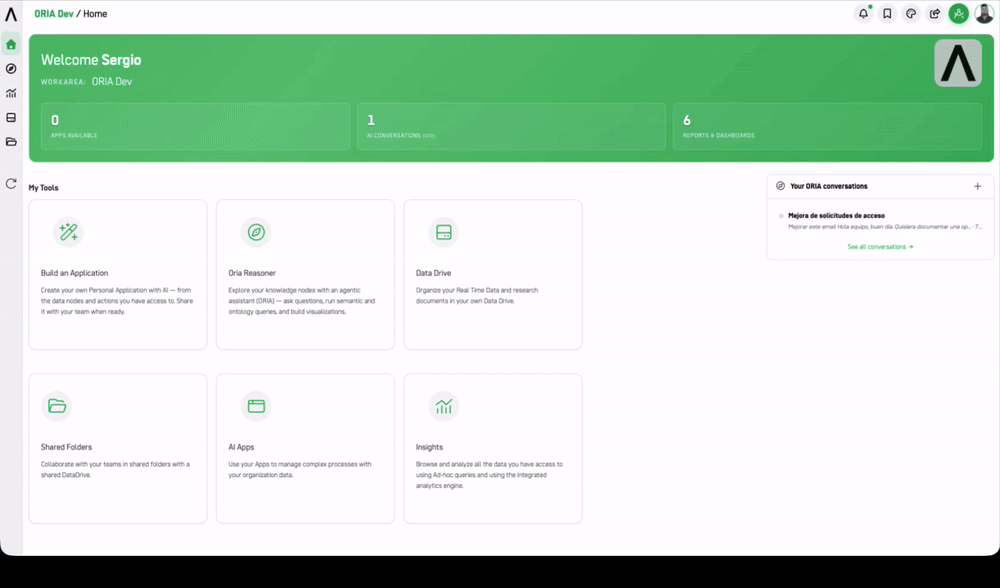Click the compass icon on Oria Reasoner card
The width and height of the screenshot is (1000, 588).
256,232
